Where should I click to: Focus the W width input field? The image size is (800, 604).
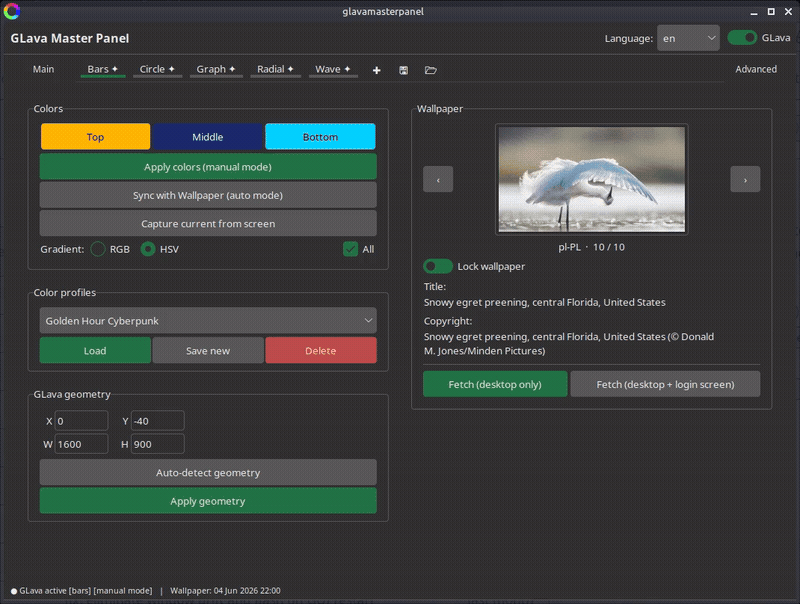[x=82, y=444]
